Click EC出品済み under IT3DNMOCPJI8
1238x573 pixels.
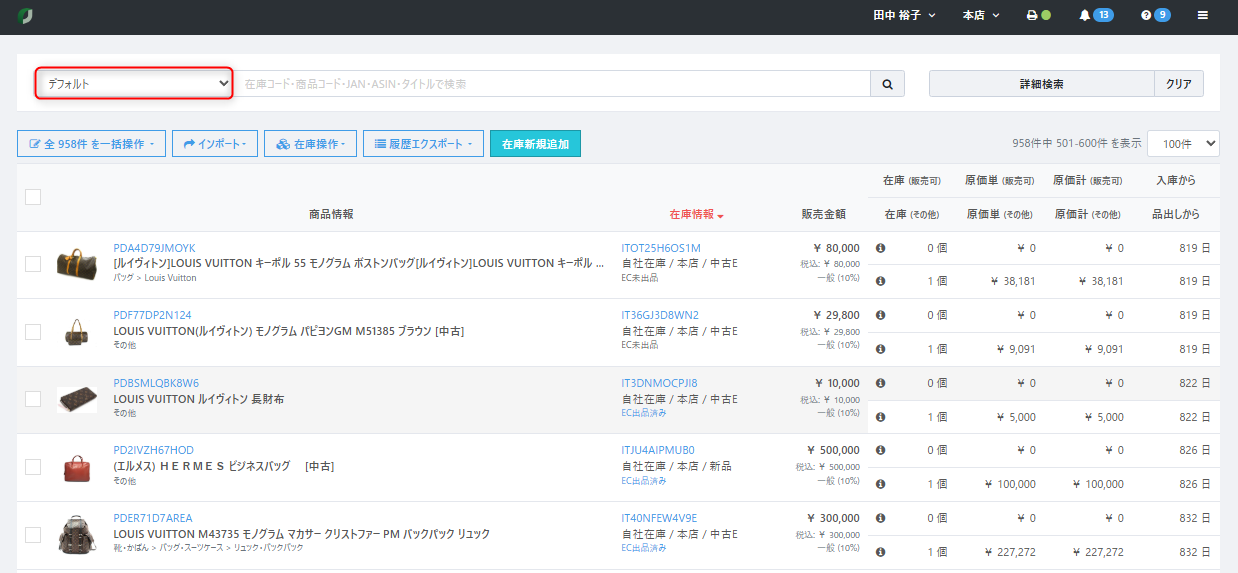(x=644, y=412)
